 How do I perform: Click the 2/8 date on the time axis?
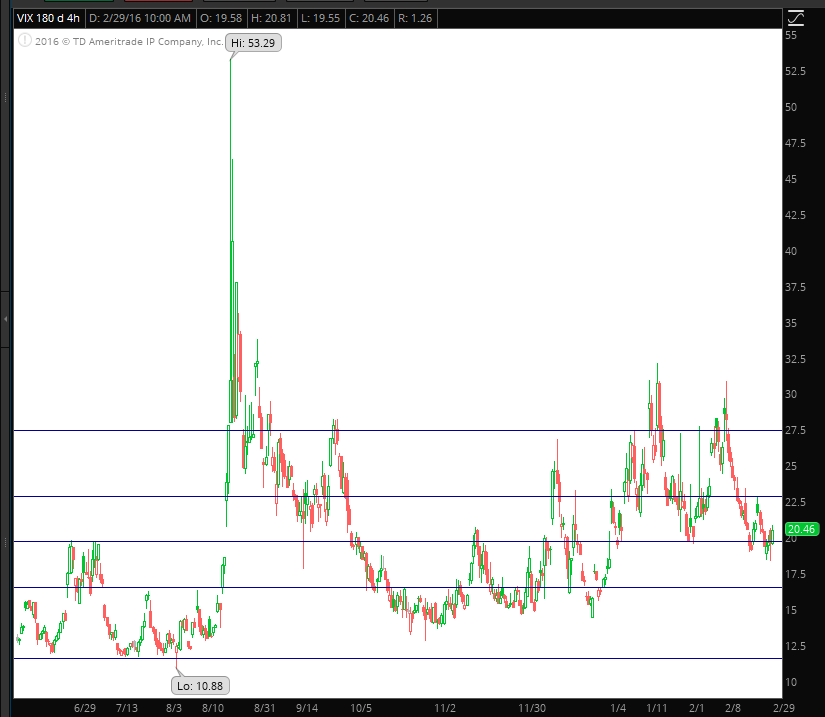(732, 708)
